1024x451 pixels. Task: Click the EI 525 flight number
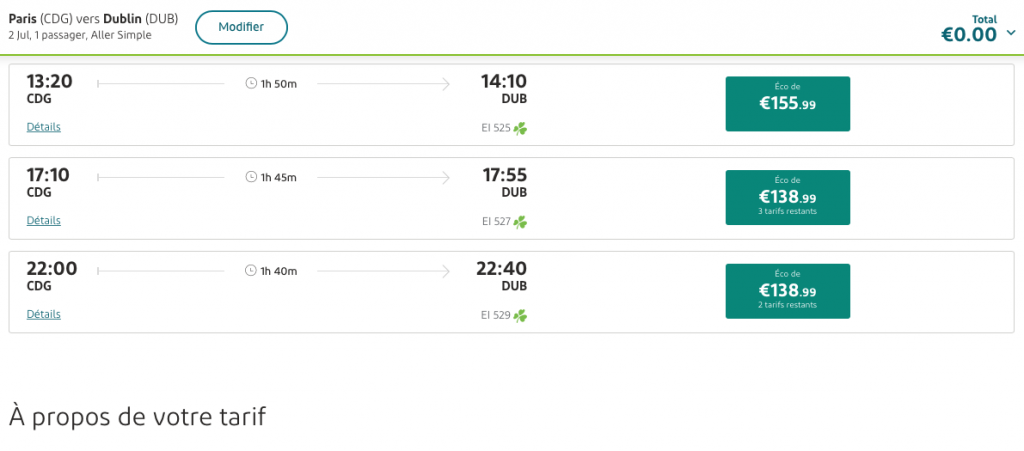click(x=496, y=128)
